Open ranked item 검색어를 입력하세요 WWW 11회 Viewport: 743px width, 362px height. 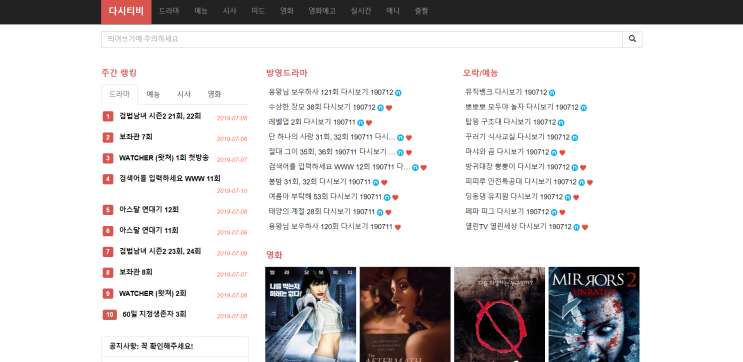coord(170,179)
